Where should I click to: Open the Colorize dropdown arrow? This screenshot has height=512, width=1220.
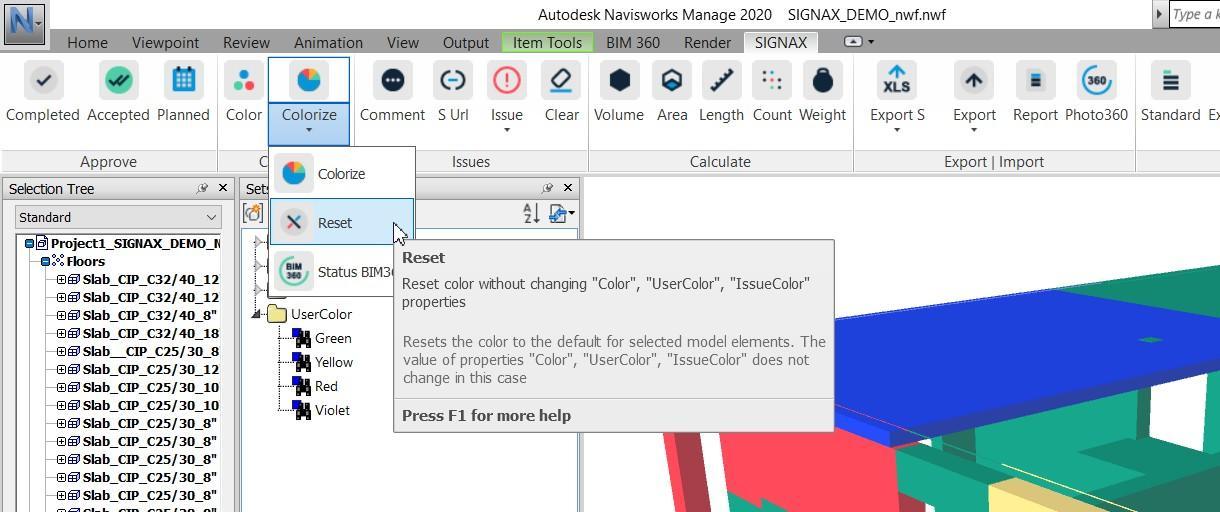tap(309, 130)
